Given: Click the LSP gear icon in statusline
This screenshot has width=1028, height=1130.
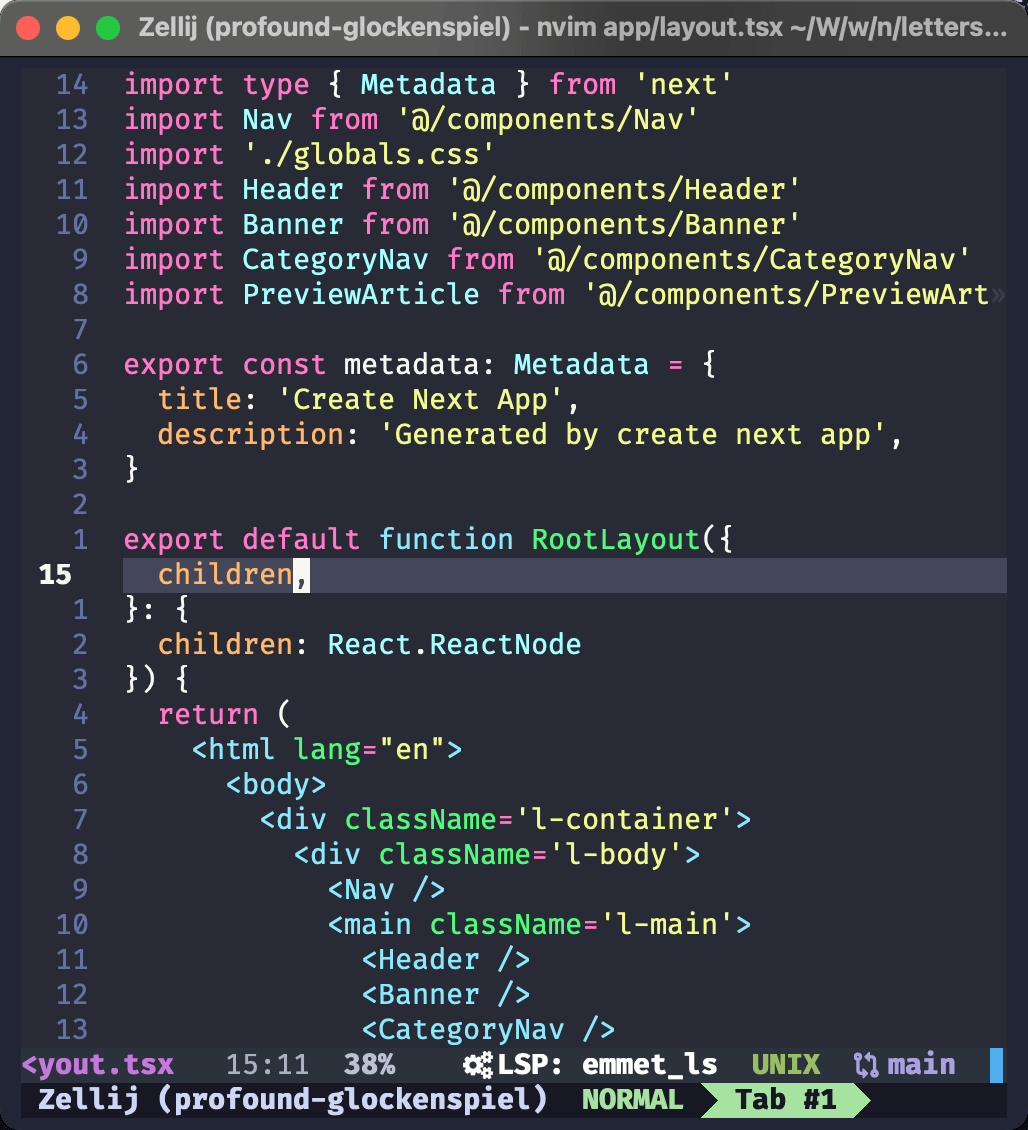Looking at the screenshot, I should [x=478, y=1065].
